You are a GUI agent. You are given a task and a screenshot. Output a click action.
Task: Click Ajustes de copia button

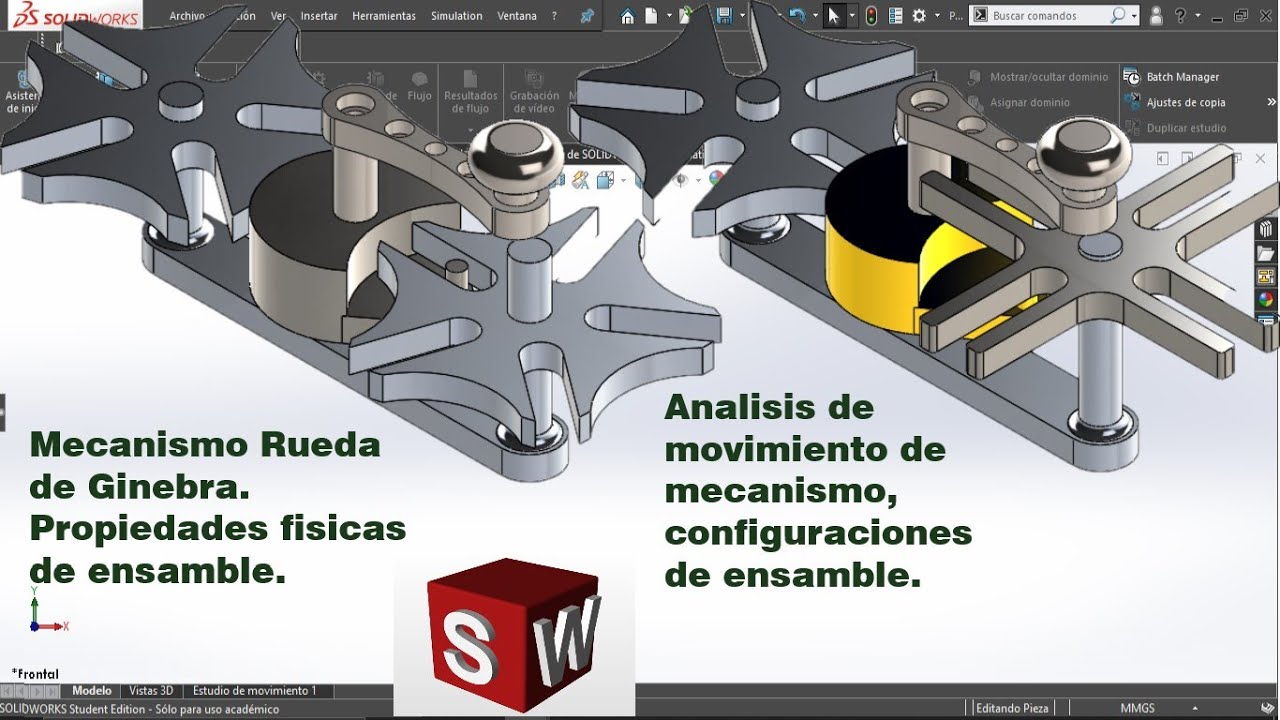point(1174,102)
